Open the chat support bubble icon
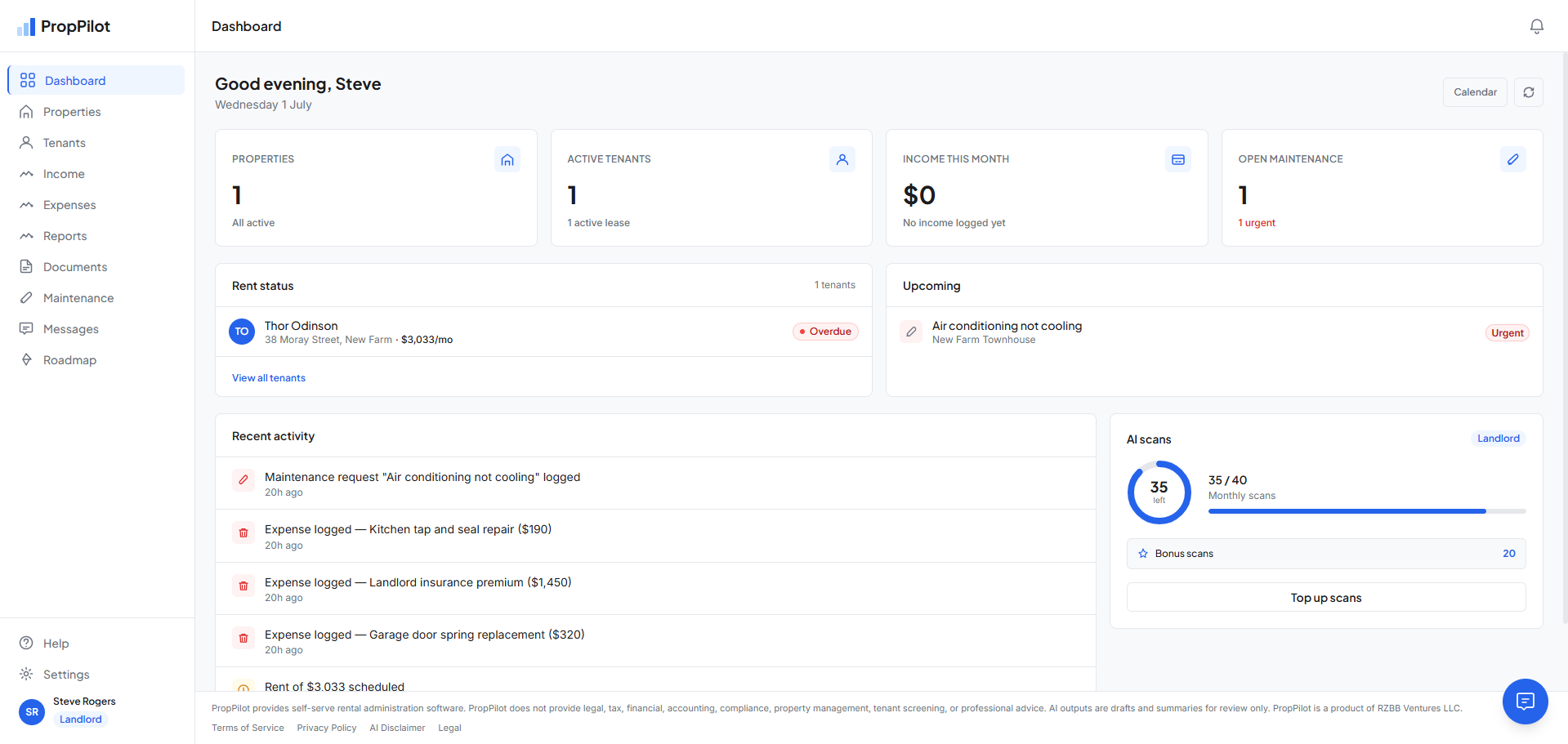This screenshot has width=1568, height=744. coord(1525,701)
